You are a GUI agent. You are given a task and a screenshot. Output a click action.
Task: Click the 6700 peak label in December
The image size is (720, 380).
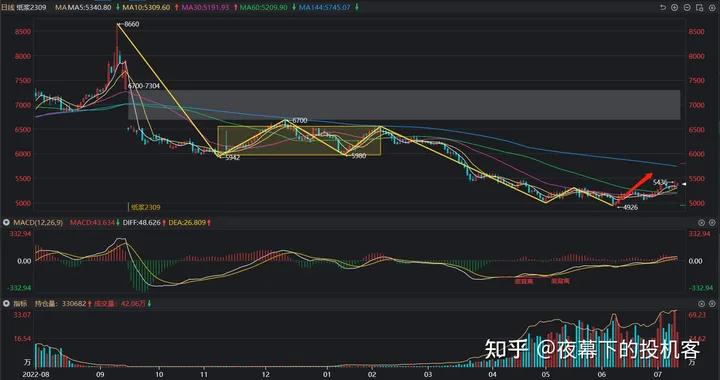coord(300,120)
